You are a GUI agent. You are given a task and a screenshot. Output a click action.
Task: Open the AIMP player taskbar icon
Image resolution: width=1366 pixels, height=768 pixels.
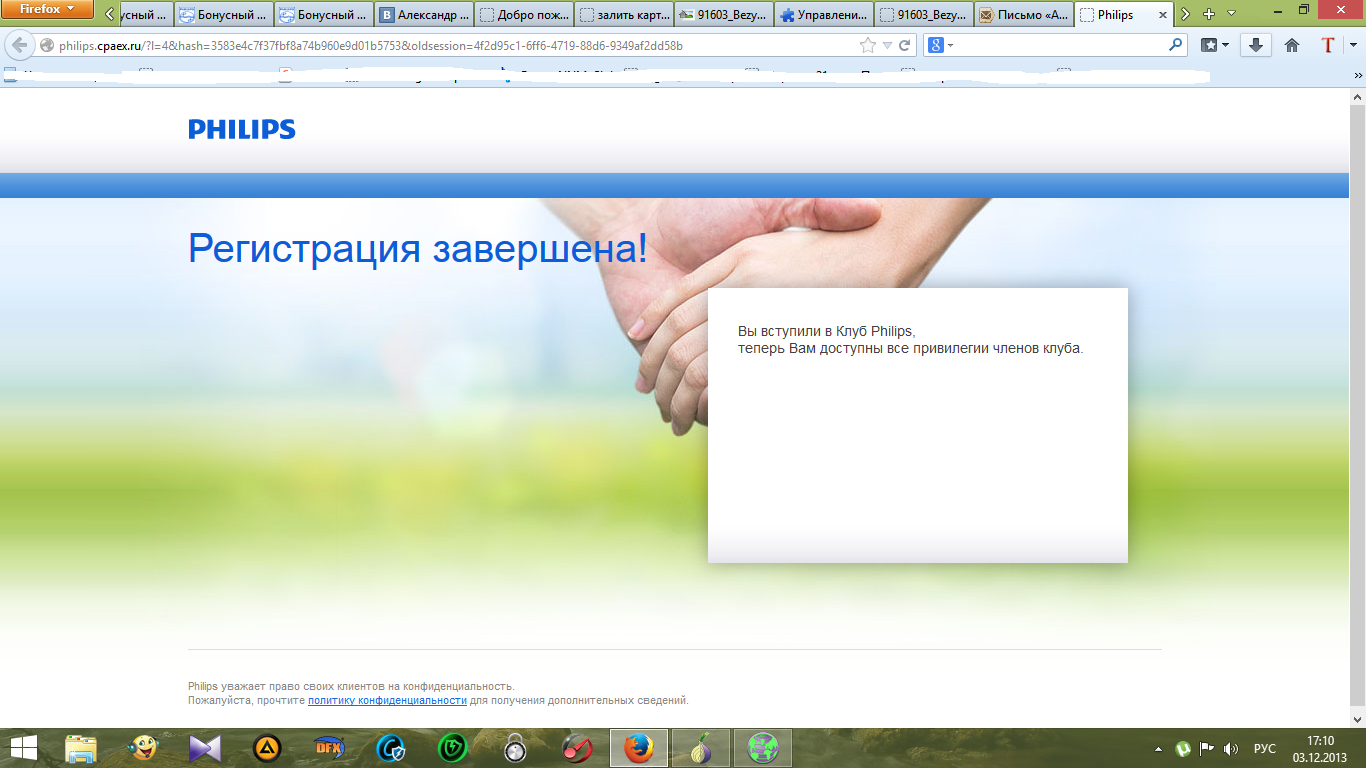pos(267,748)
